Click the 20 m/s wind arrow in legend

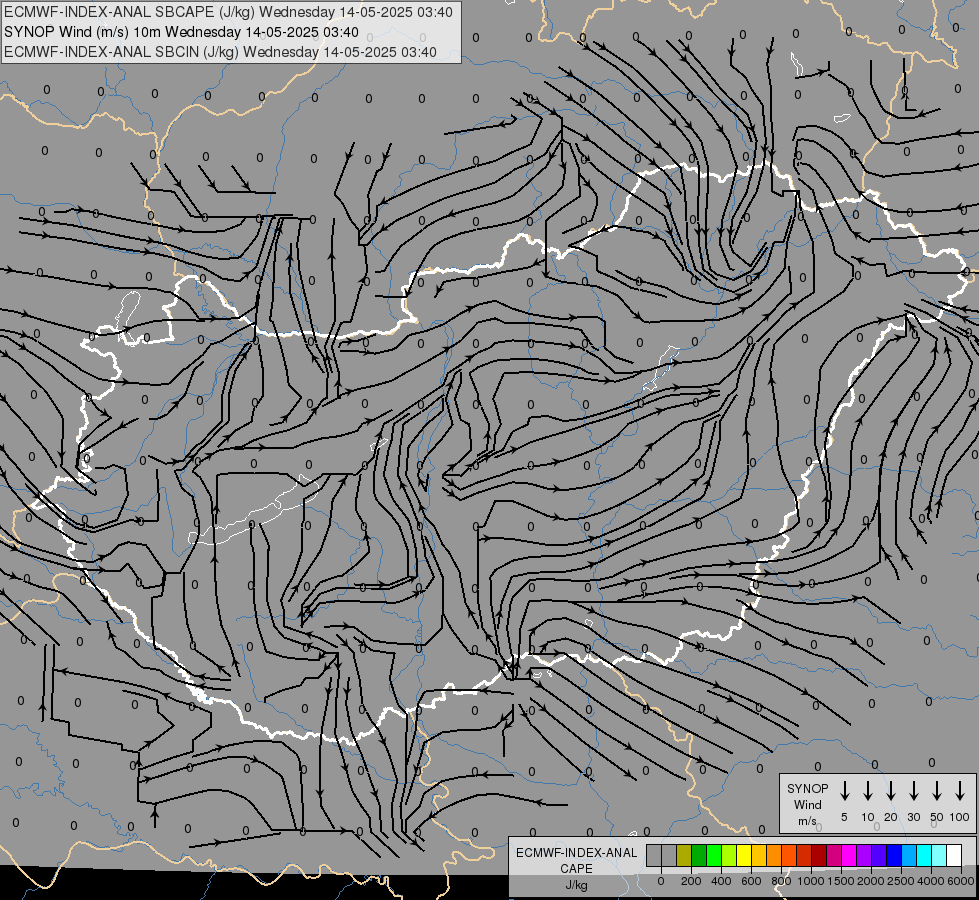(891, 791)
